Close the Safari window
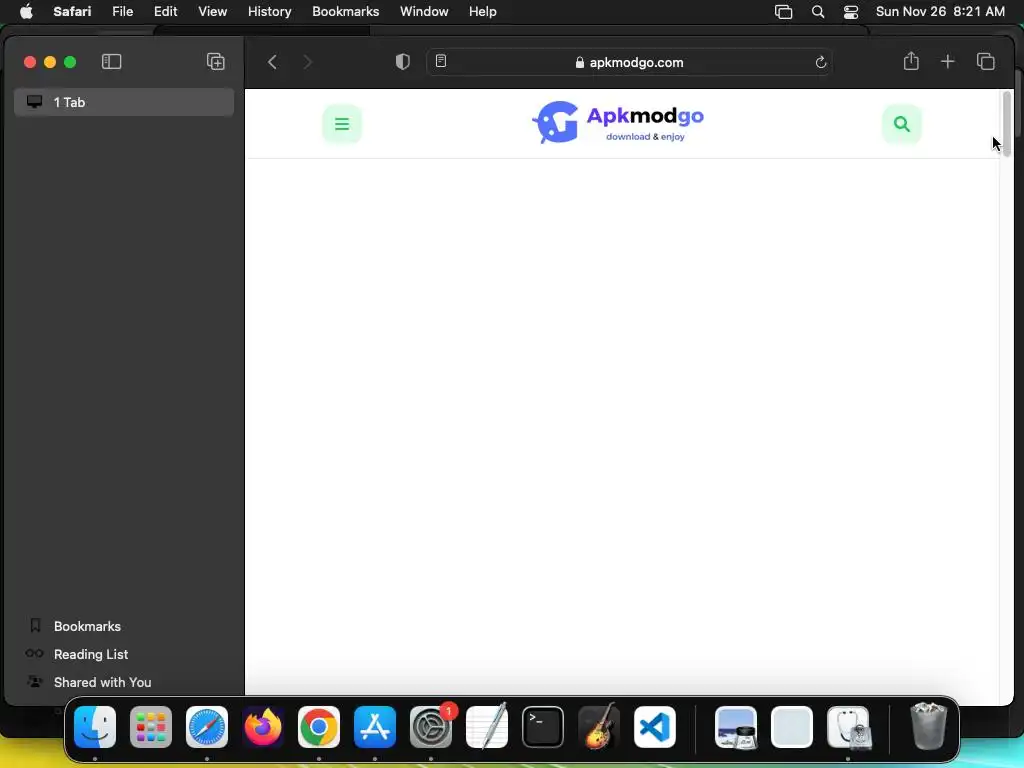The height and width of the screenshot is (768, 1024). (x=30, y=62)
